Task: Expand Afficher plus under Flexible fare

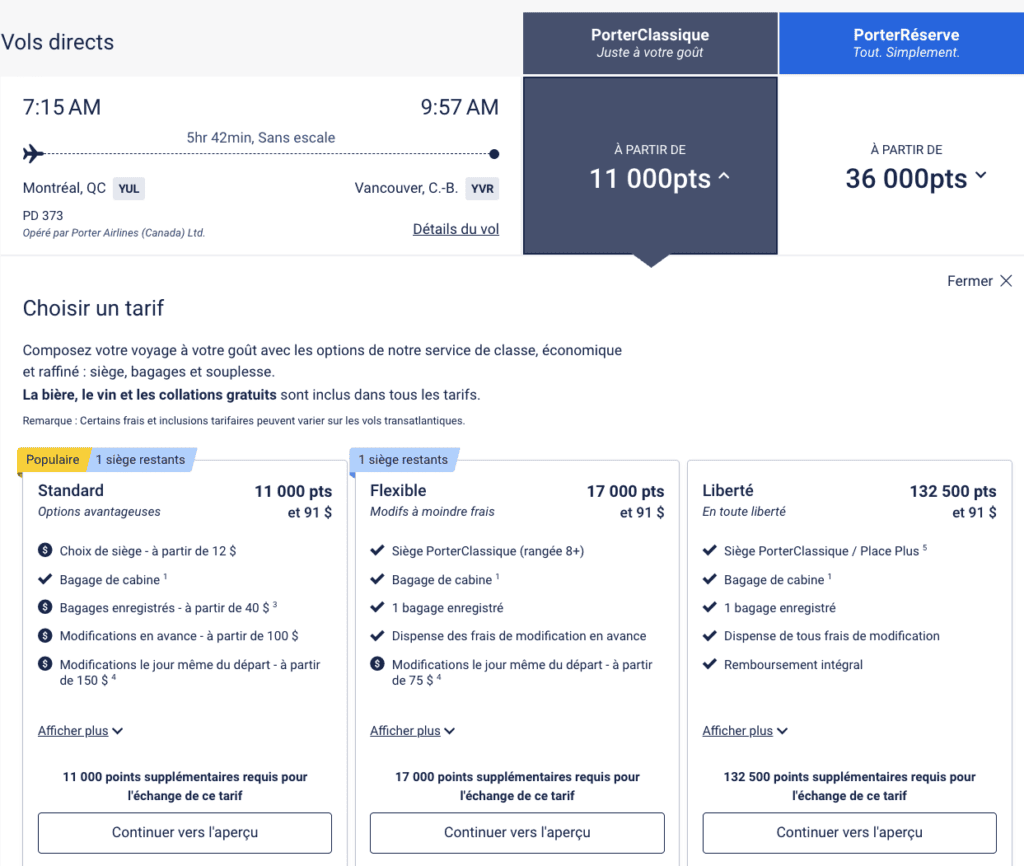Action: (412, 731)
